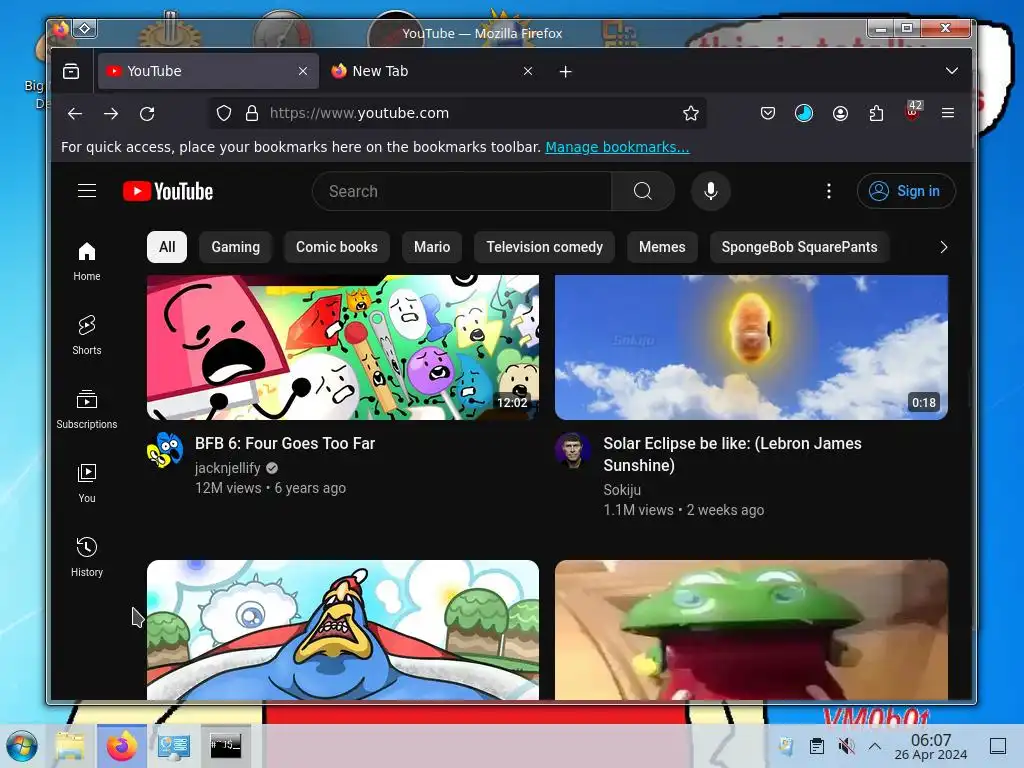The width and height of the screenshot is (1024, 768).
Task: Open the You section in sidebar
Action: [x=87, y=483]
